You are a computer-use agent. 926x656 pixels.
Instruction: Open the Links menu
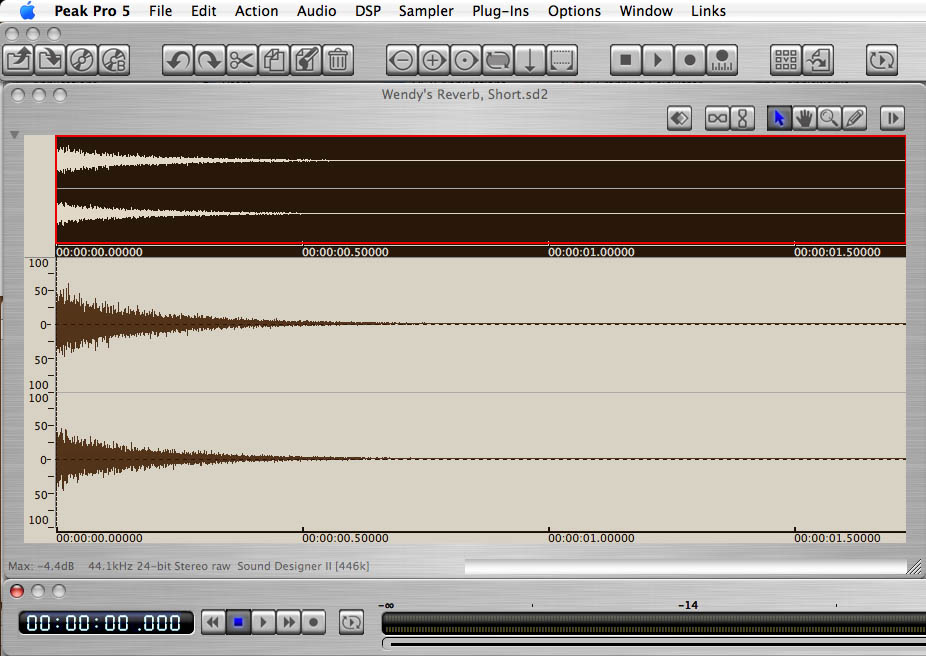pos(708,11)
